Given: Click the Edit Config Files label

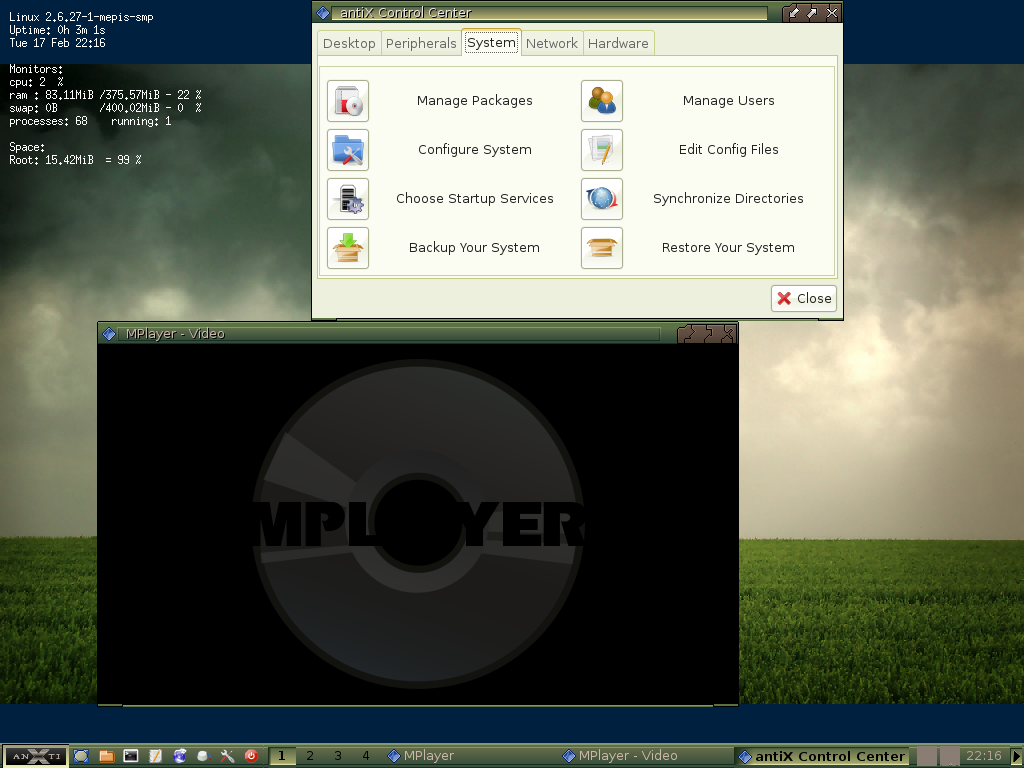Looking at the screenshot, I should point(729,150).
